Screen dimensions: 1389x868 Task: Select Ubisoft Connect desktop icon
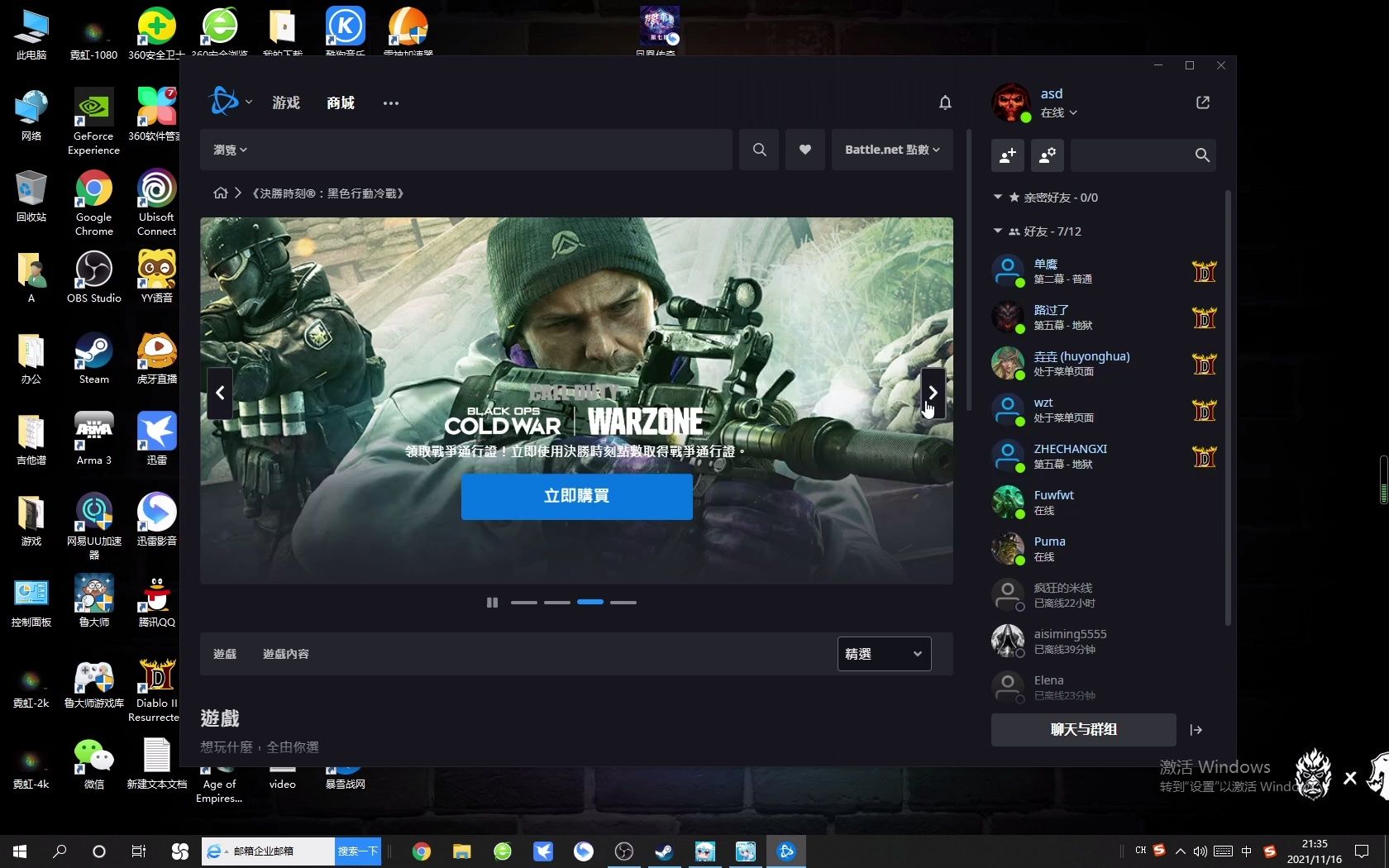[x=156, y=203]
